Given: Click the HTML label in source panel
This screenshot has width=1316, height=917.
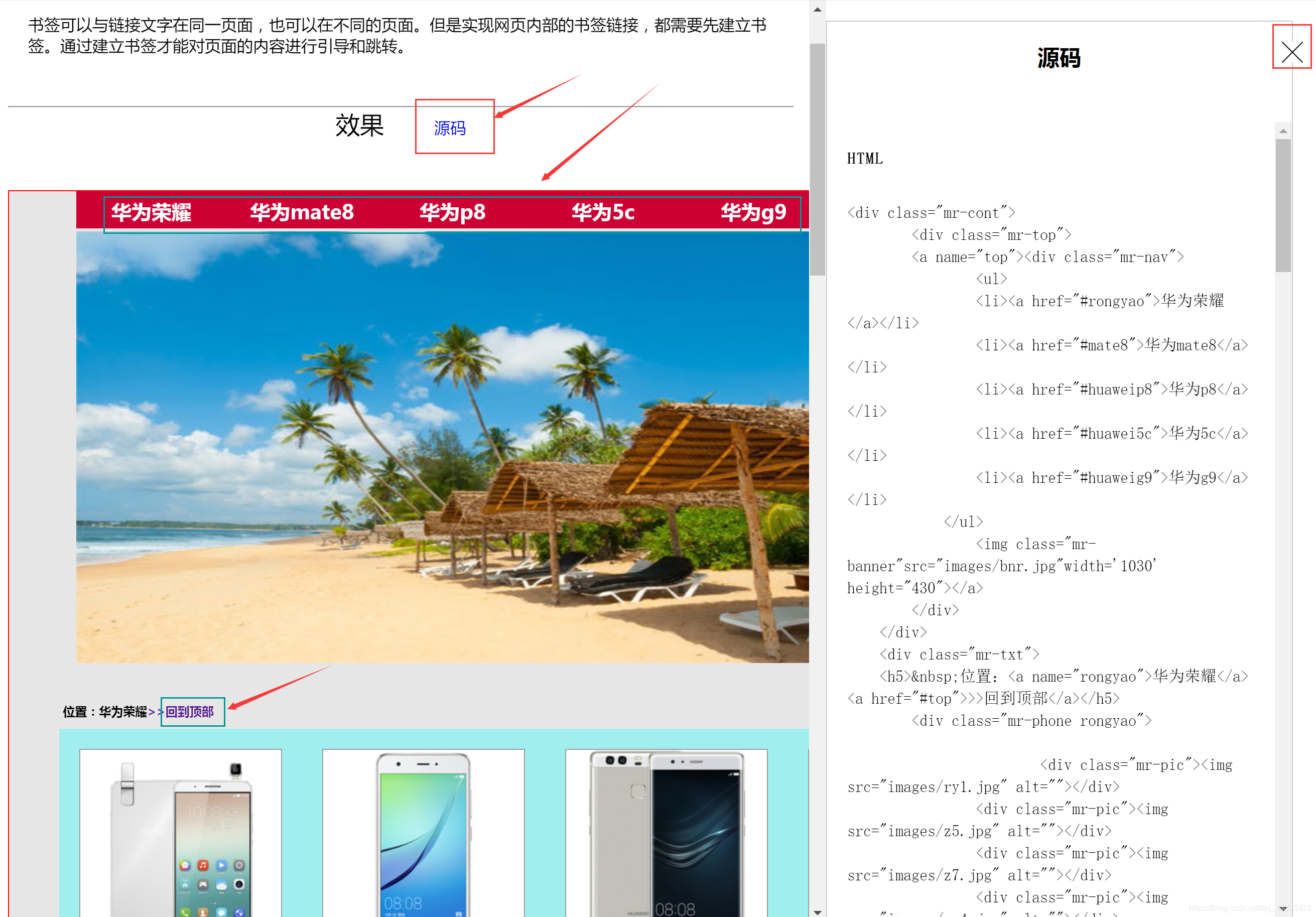Looking at the screenshot, I should 865,159.
